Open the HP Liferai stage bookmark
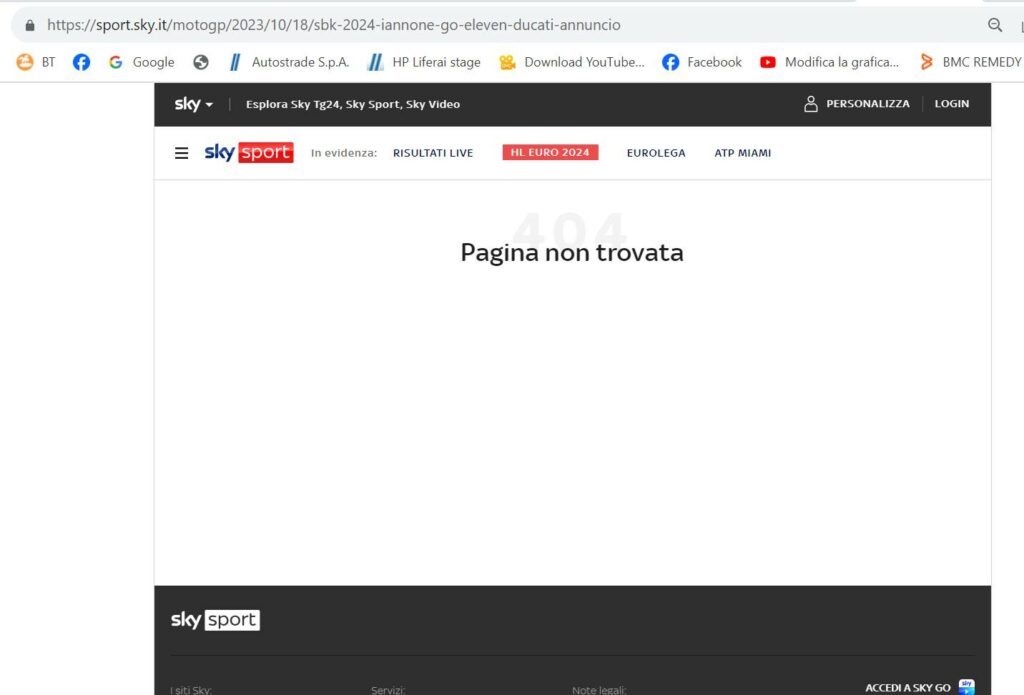The image size is (1024, 695). [x=424, y=62]
